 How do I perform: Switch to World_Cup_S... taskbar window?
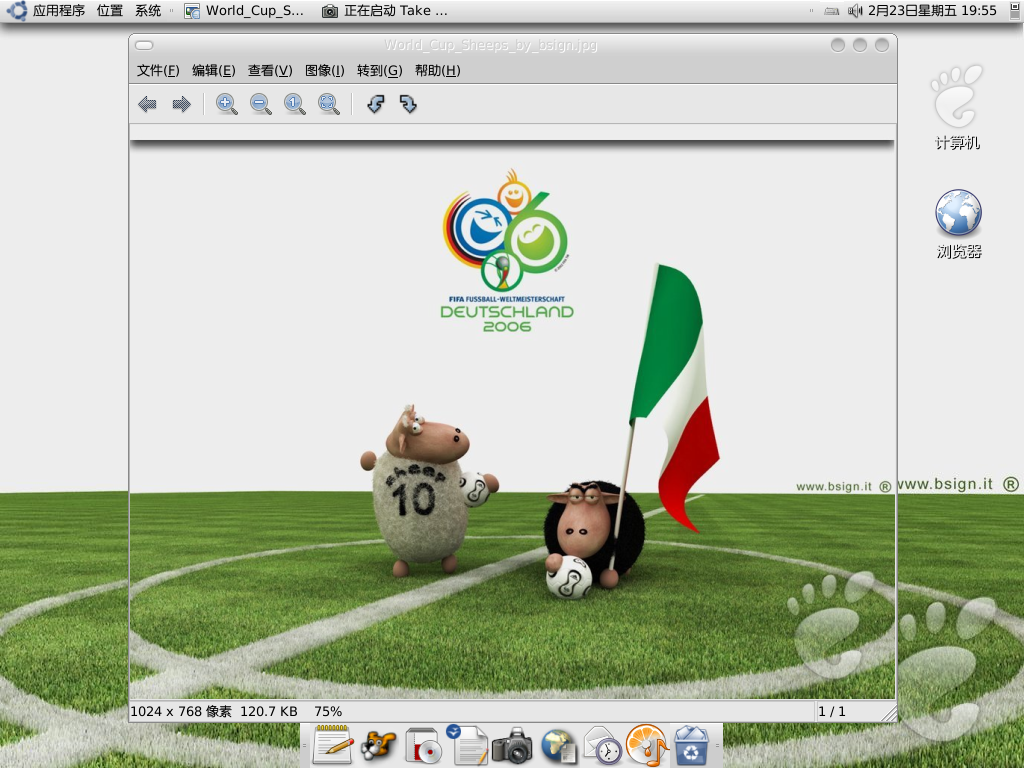[x=245, y=10]
